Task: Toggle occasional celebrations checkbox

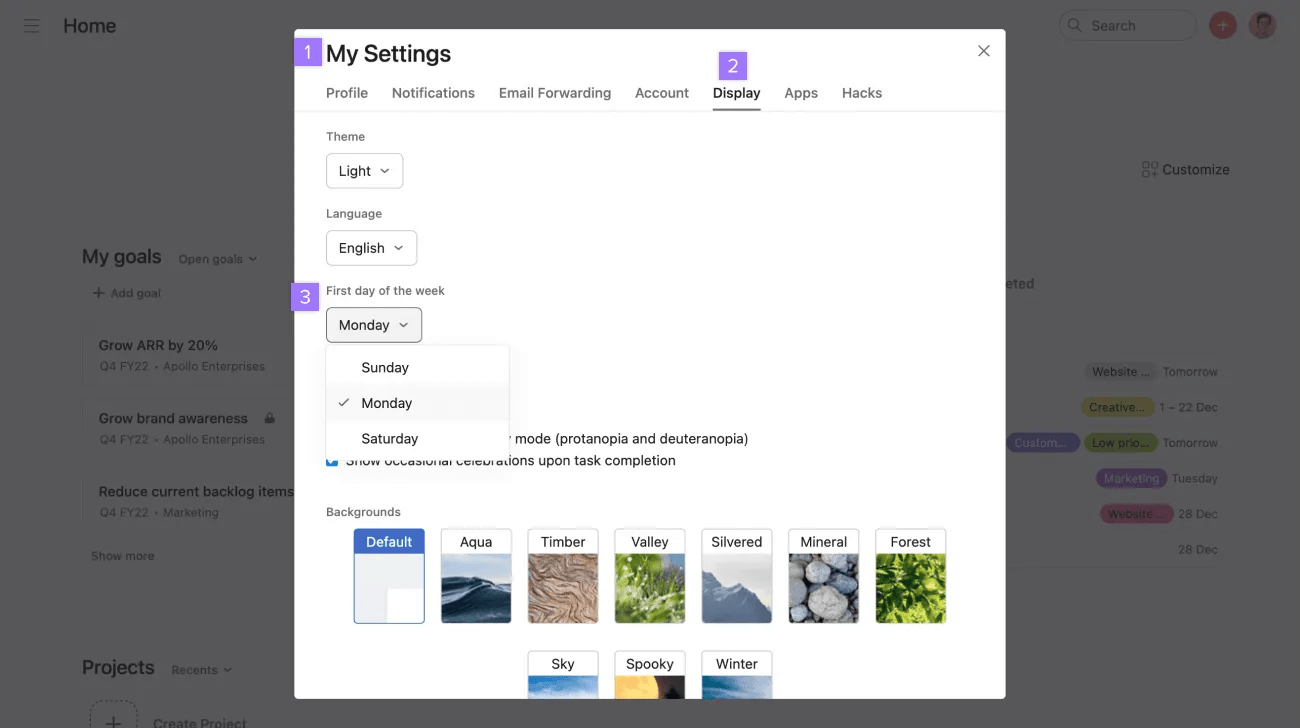Action: click(x=332, y=461)
